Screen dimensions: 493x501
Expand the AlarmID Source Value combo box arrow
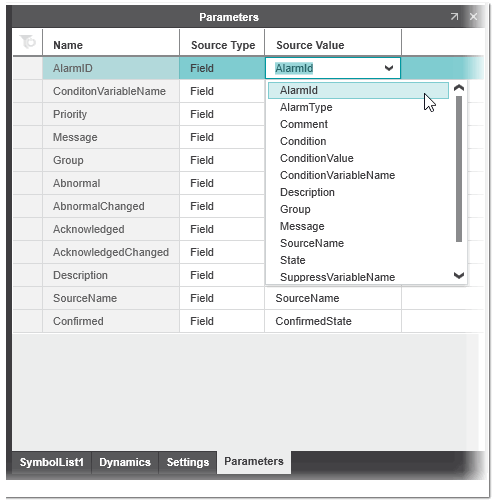[x=389, y=68]
